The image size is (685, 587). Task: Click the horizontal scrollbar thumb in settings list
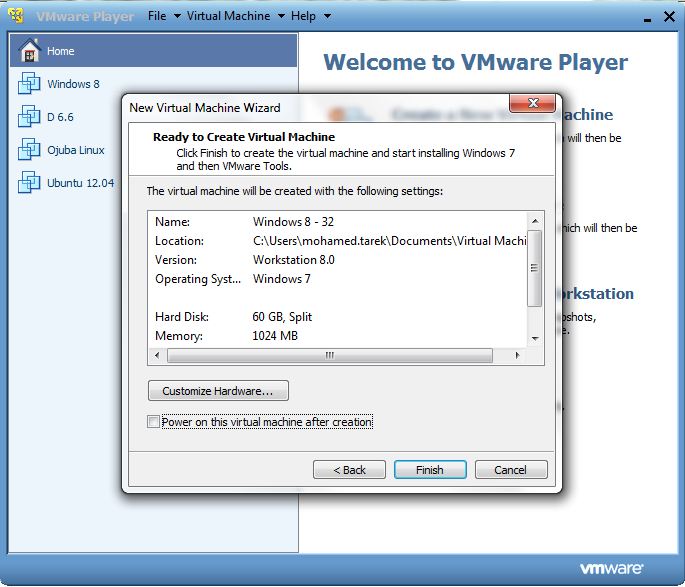(330, 355)
